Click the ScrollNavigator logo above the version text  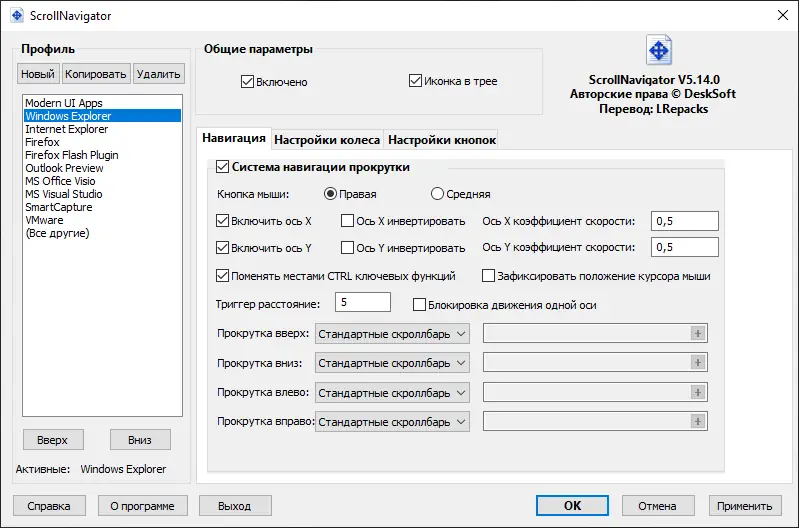659,50
